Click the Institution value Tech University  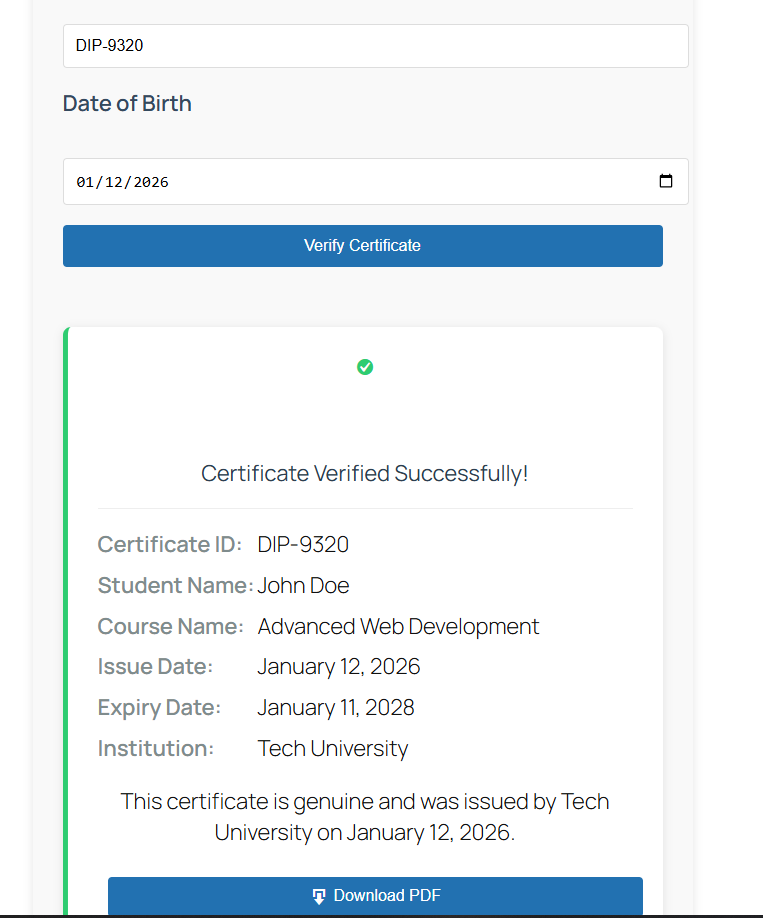coord(332,748)
